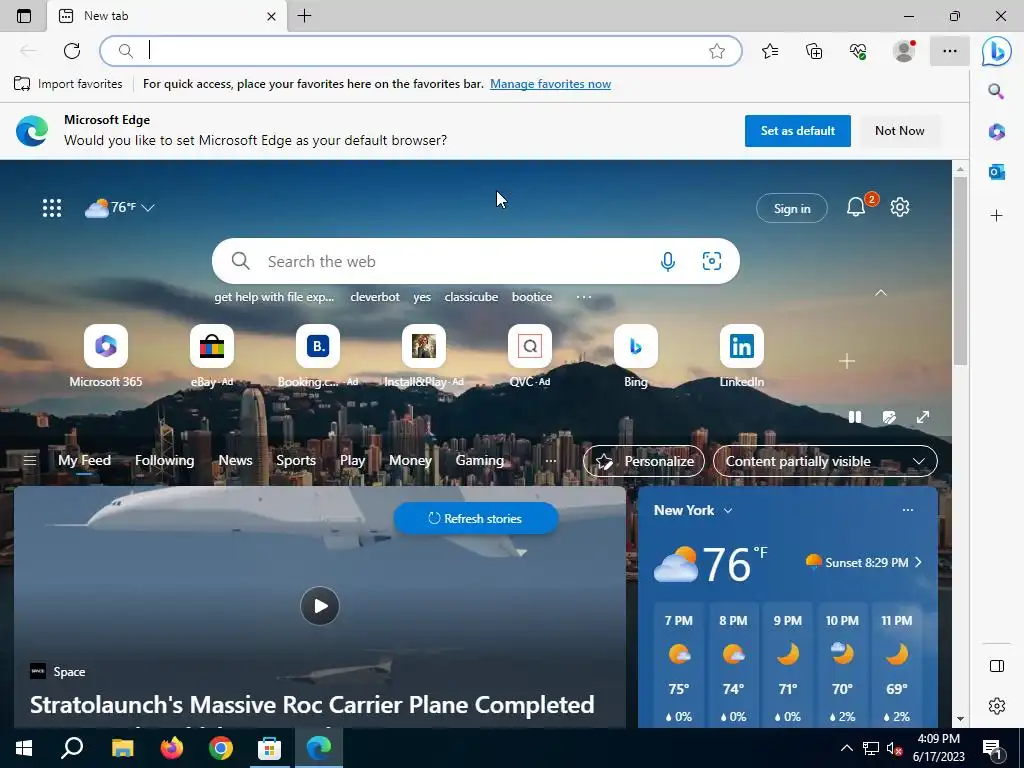
Task: Switch to the News tab
Action: (x=235, y=460)
